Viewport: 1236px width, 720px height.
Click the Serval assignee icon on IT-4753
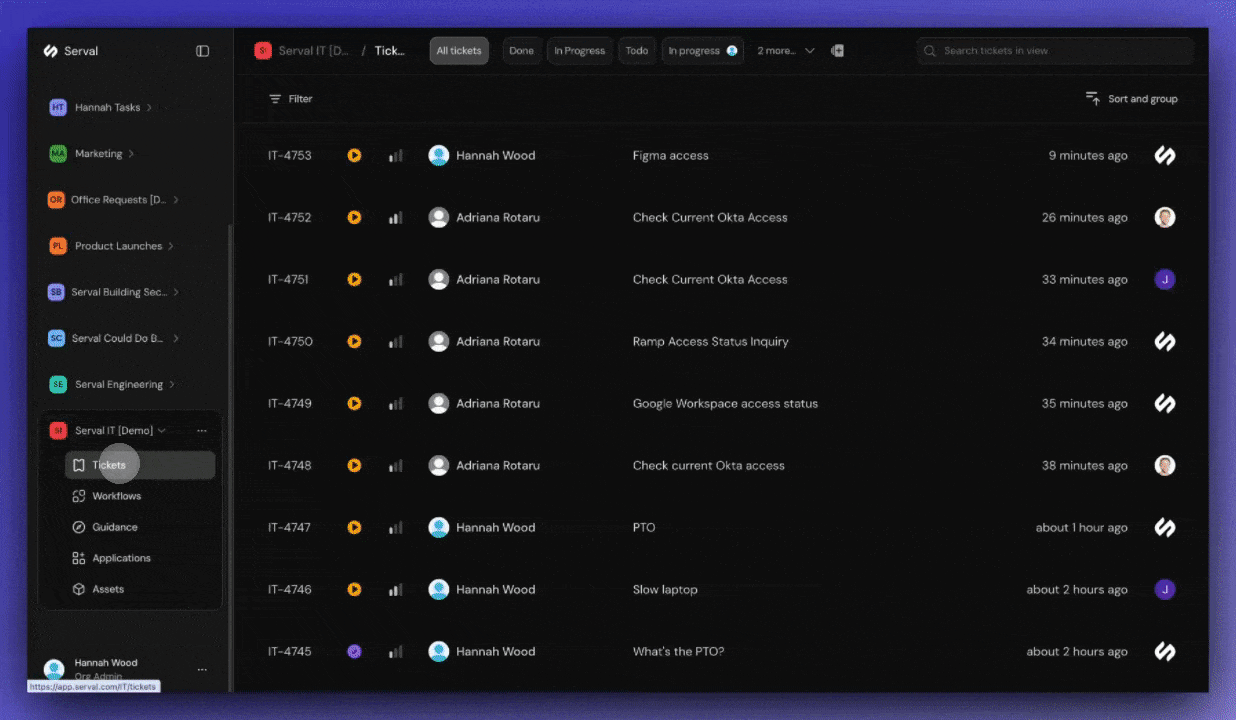(x=1165, y=156)
